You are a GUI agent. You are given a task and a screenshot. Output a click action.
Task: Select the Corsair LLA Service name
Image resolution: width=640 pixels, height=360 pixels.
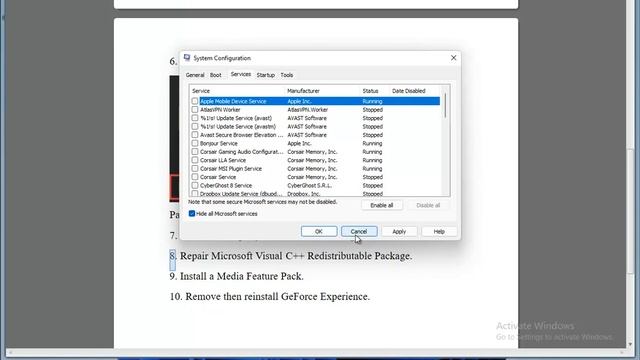point(223,160)
